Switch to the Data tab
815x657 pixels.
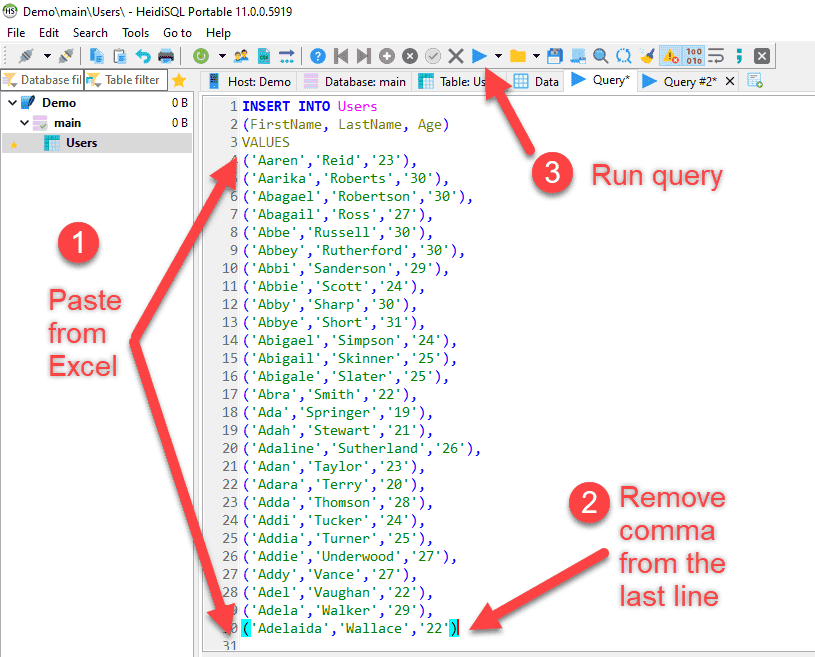(536, 82)
